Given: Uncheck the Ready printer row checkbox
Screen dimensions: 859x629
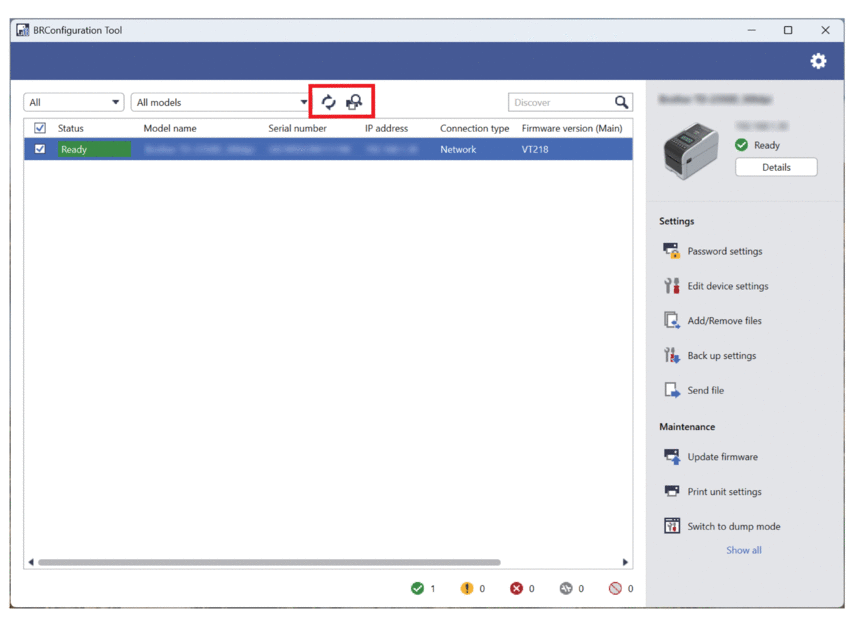Looking at the screenshot, I should (40, 149).
